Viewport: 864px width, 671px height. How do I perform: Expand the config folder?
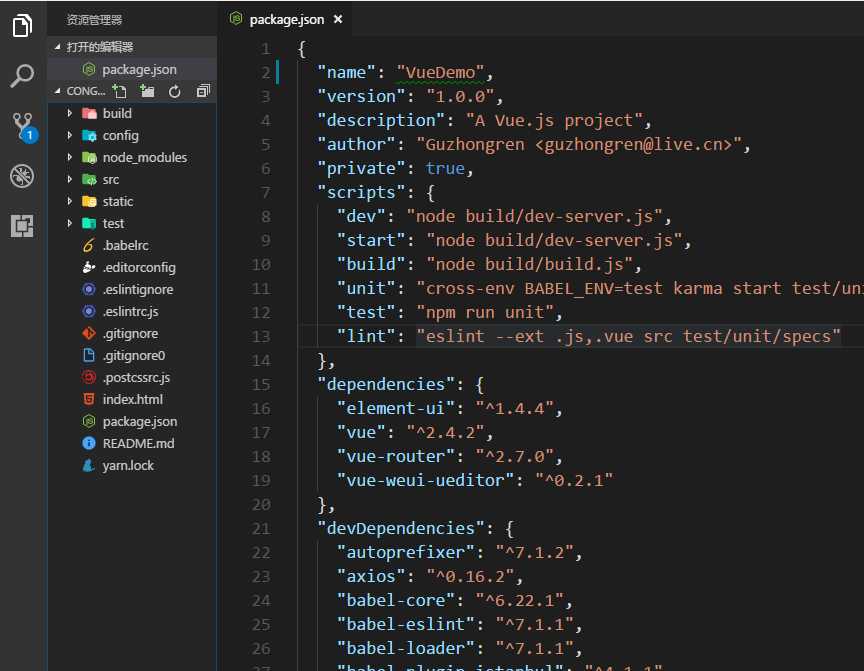69,135
